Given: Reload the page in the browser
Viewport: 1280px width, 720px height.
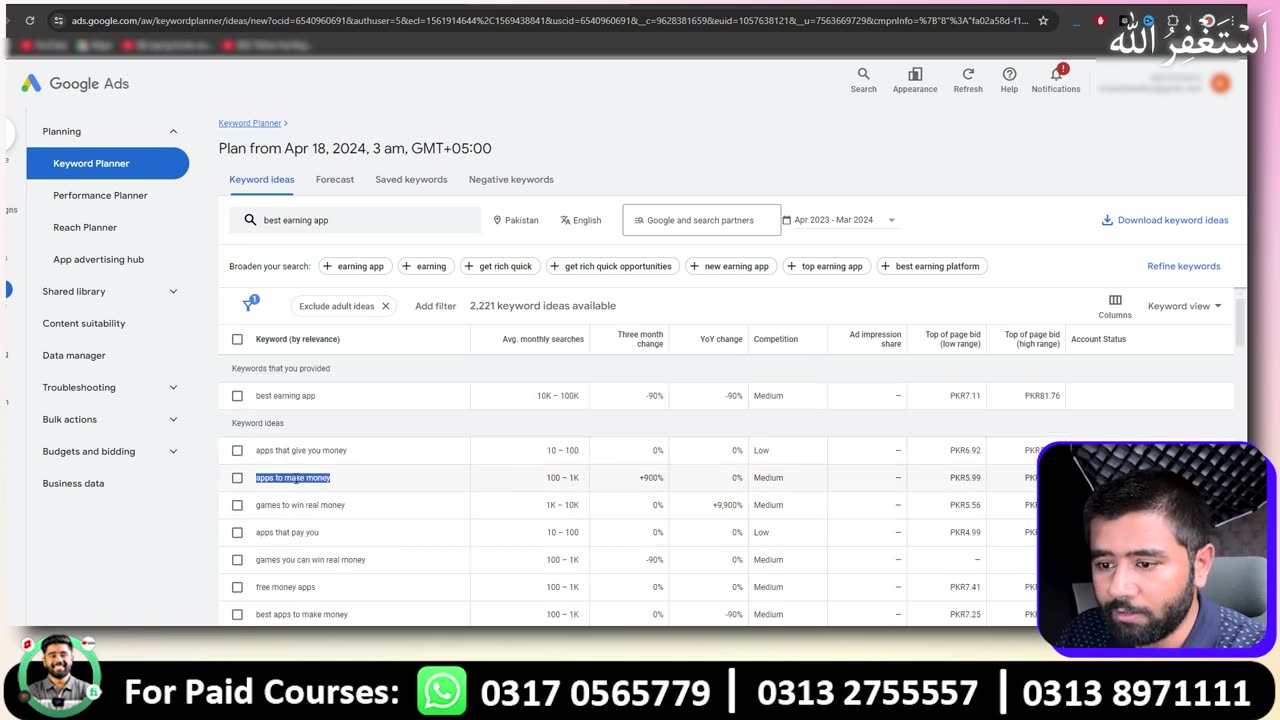Looking at the screenshot, I should click(30, 20).
